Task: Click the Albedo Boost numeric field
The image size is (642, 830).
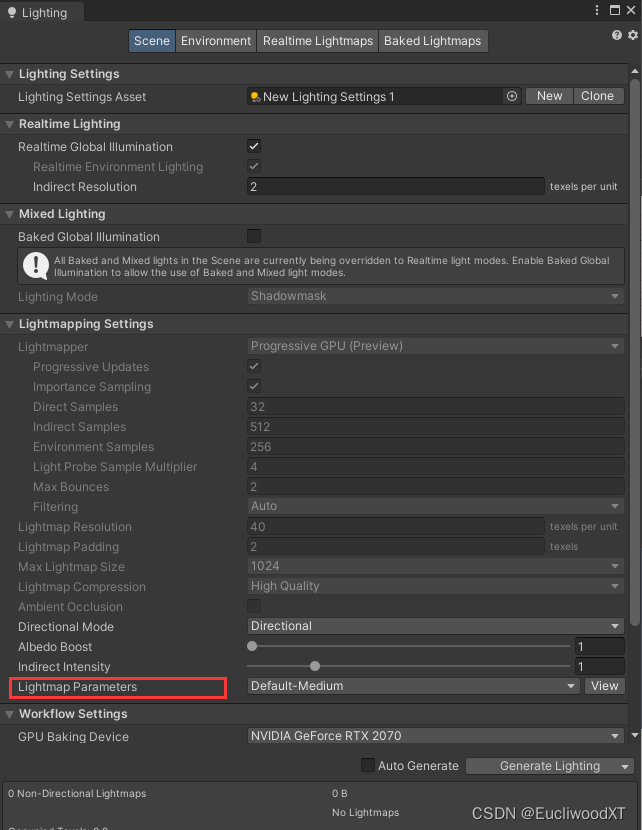Action: point(600,646)
